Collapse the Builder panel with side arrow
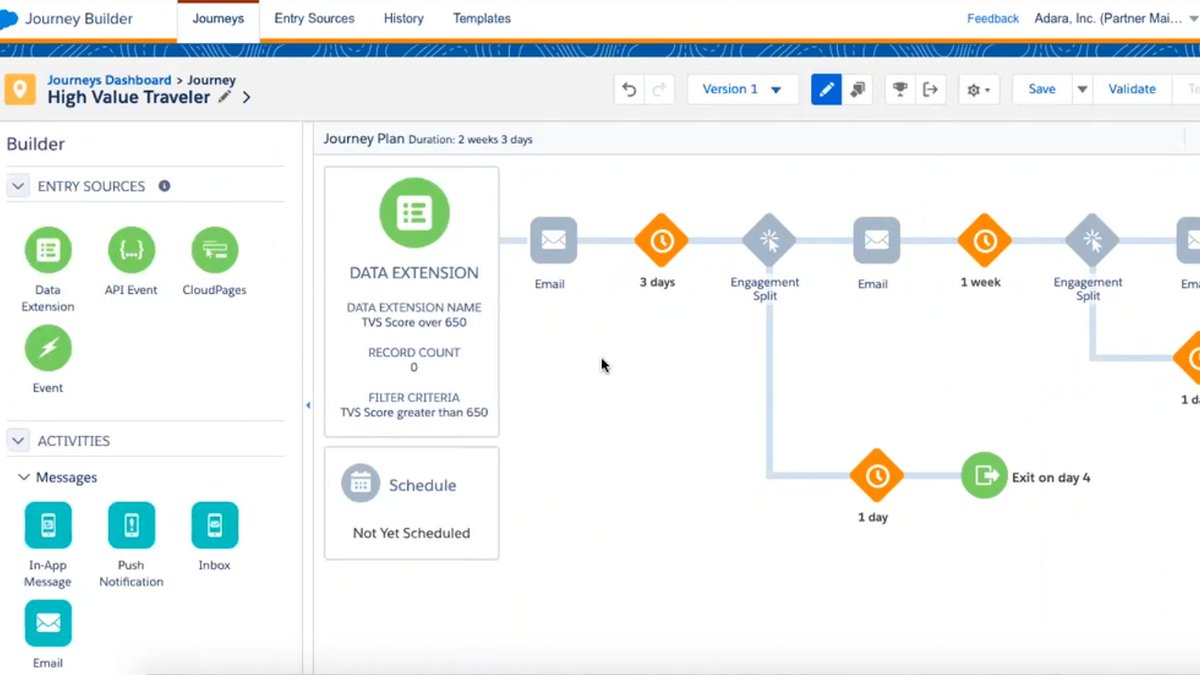 (x=308, y=405)
